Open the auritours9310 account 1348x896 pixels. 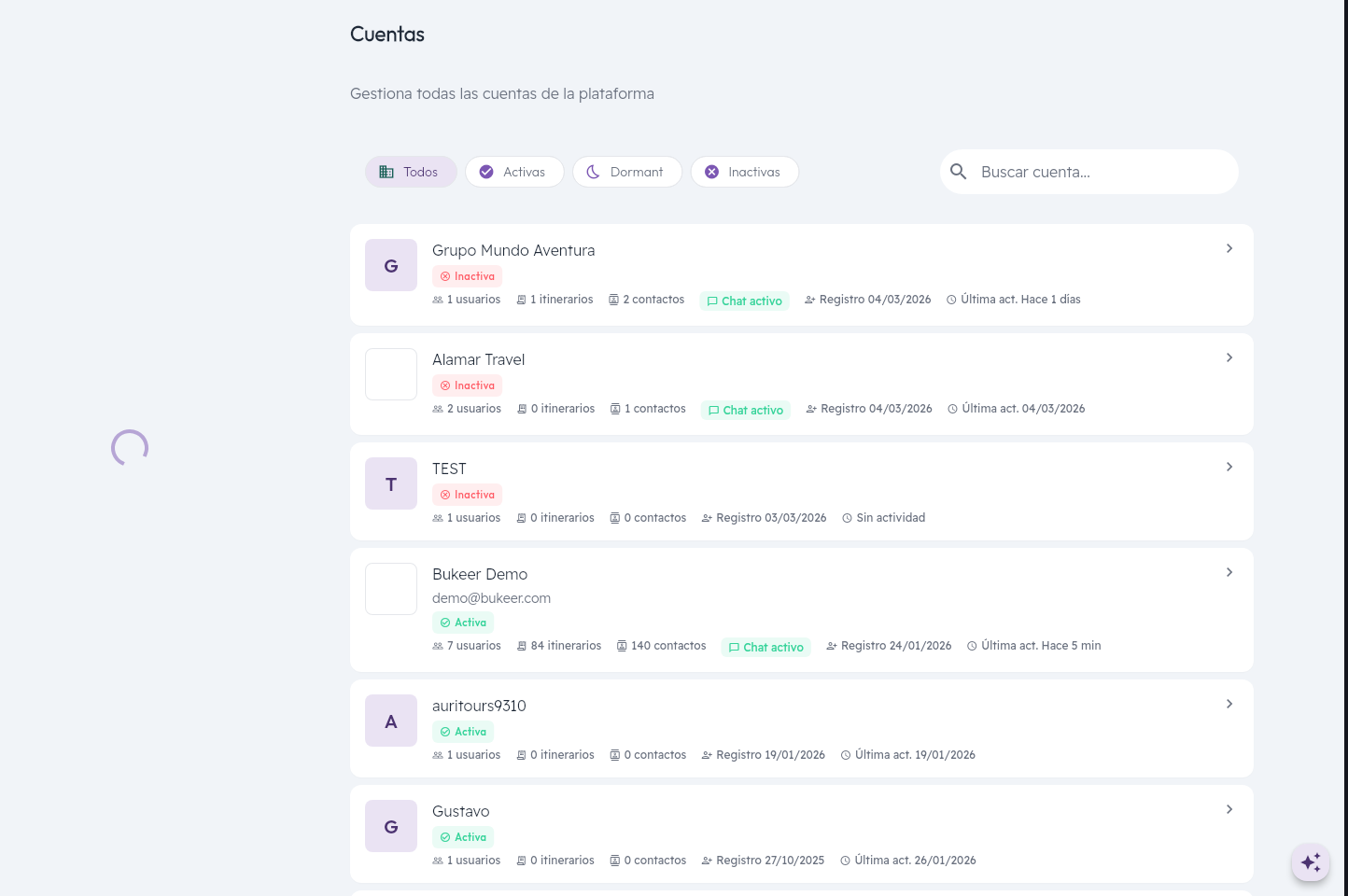click(1229, 704)
